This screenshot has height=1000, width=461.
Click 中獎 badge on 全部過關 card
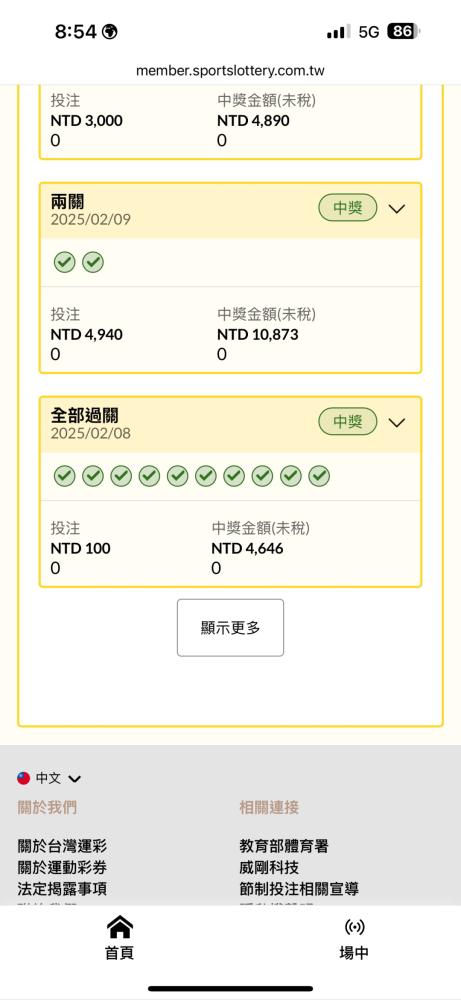348,422
